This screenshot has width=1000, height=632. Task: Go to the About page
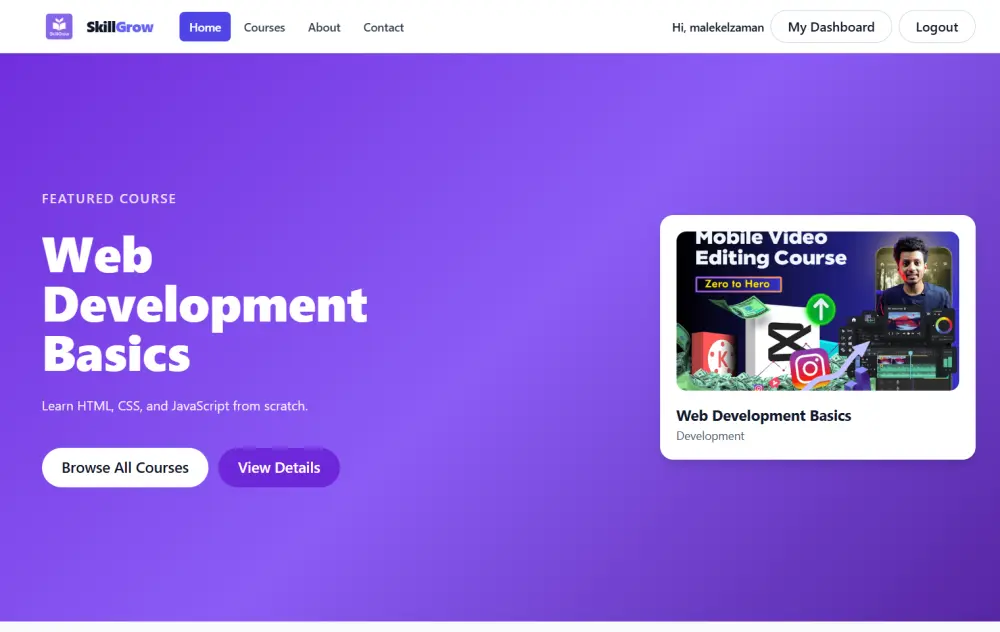click(323, 27)
